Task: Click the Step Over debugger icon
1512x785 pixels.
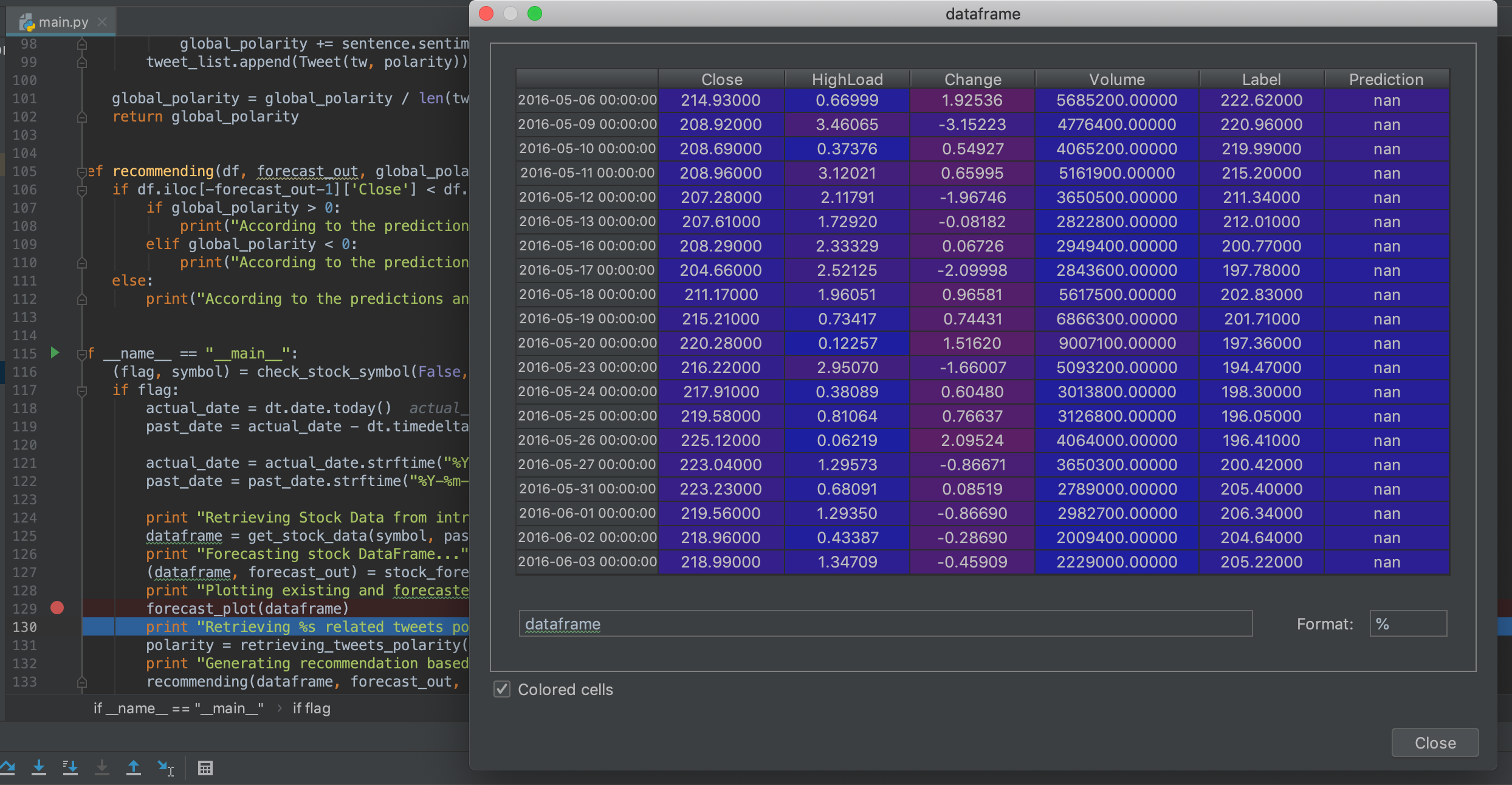Action: pos(7,767)
